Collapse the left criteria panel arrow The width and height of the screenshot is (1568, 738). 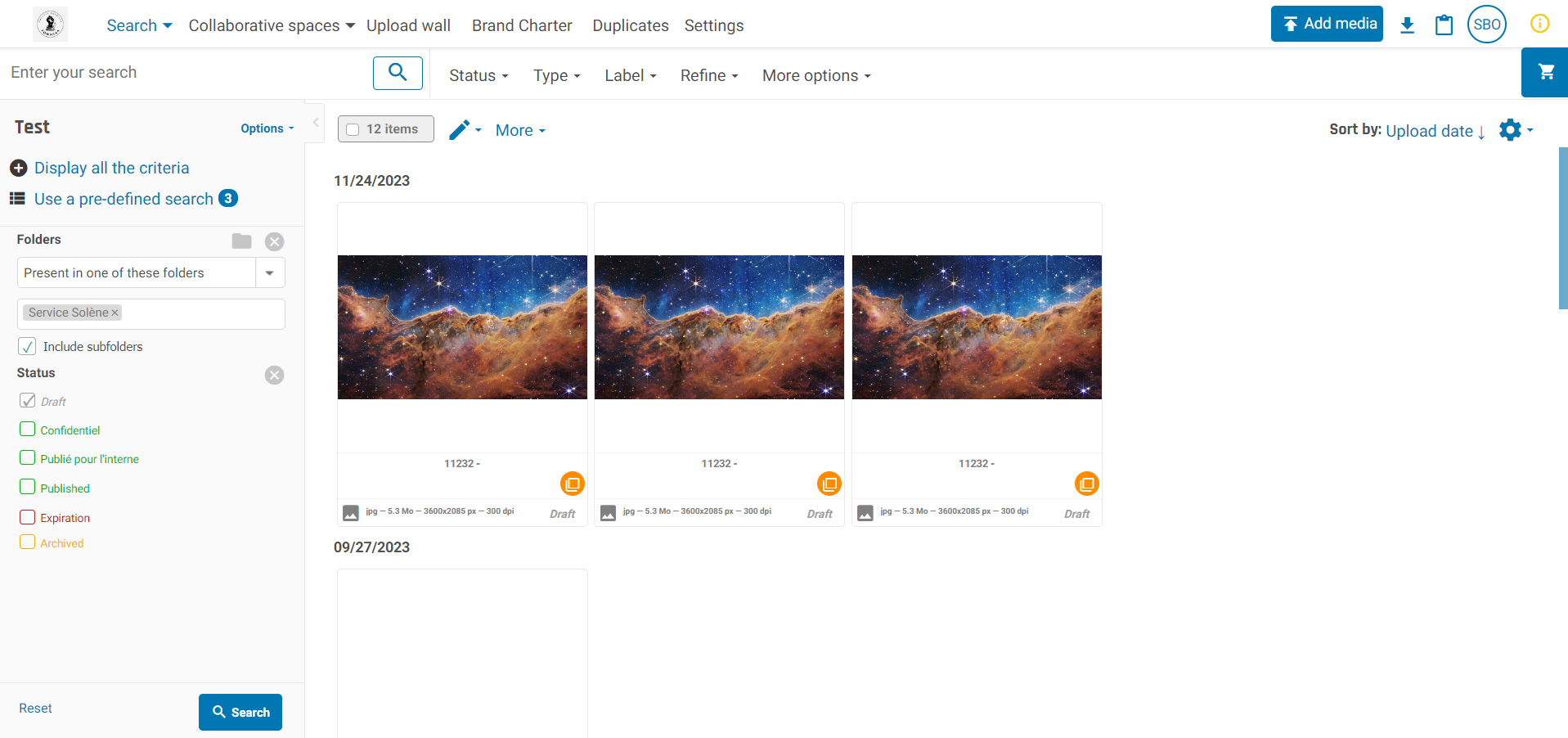316,123
